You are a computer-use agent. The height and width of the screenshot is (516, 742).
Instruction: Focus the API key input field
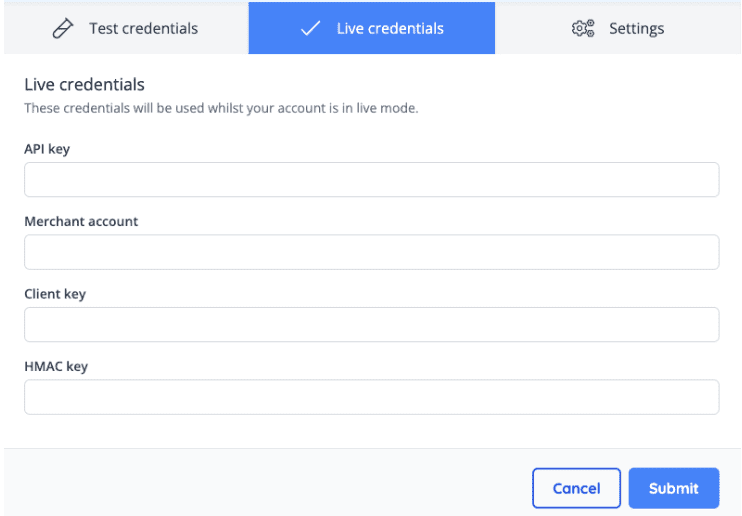click(x=371, y=180)
